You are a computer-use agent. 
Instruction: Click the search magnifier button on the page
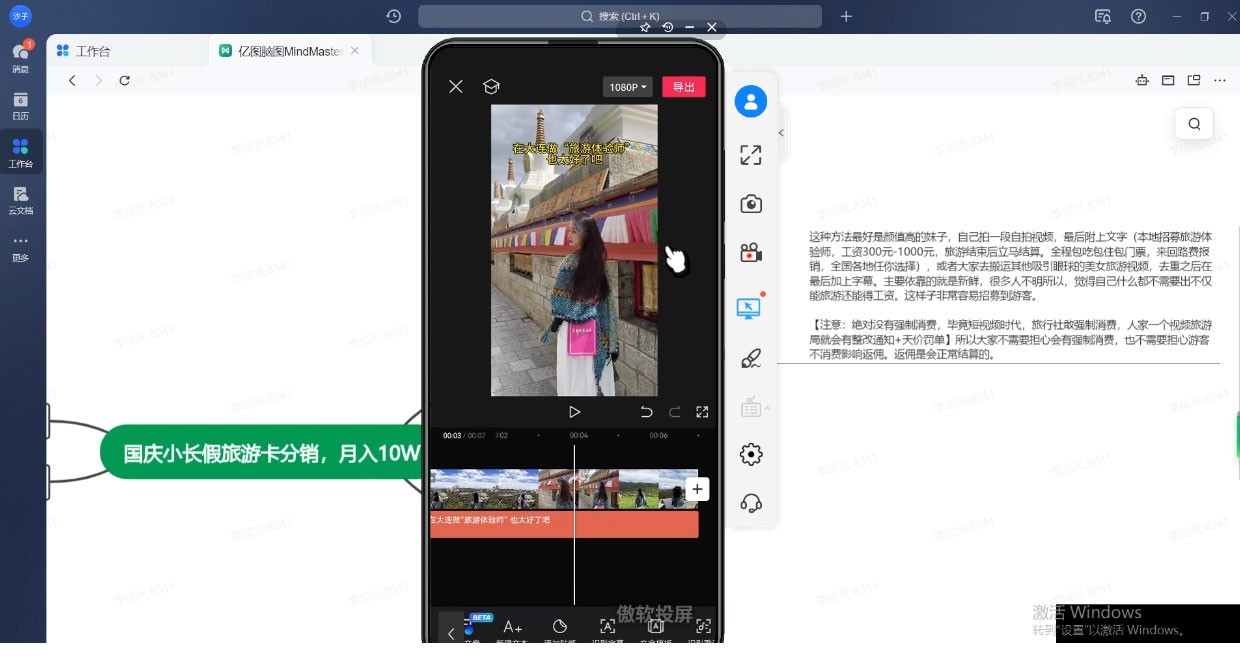(x=1194, y=124)
